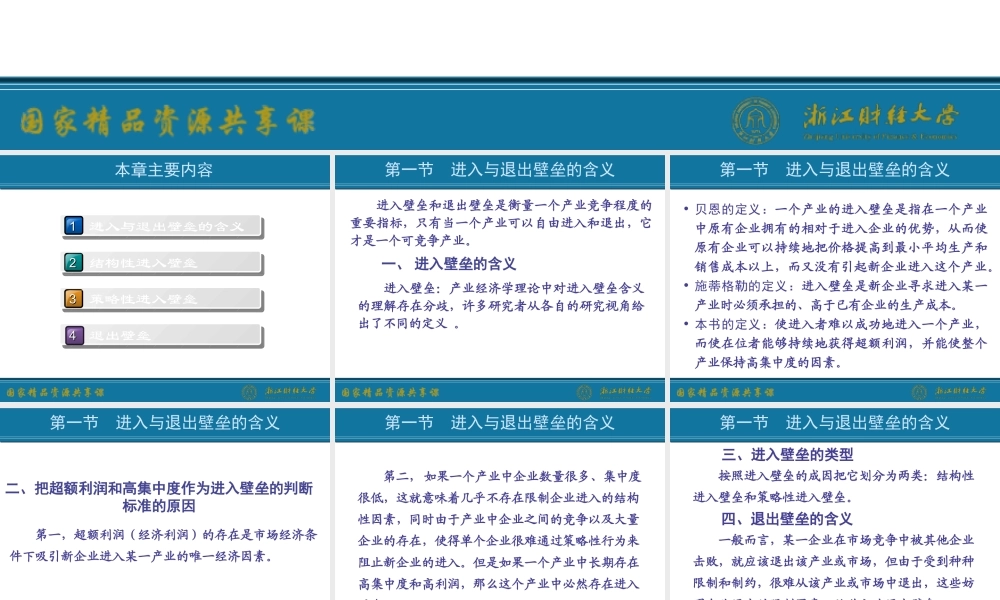Select the purple numbered badge 4 icon
Viewport: 1000px width, 600px height.
coord(73,336)
